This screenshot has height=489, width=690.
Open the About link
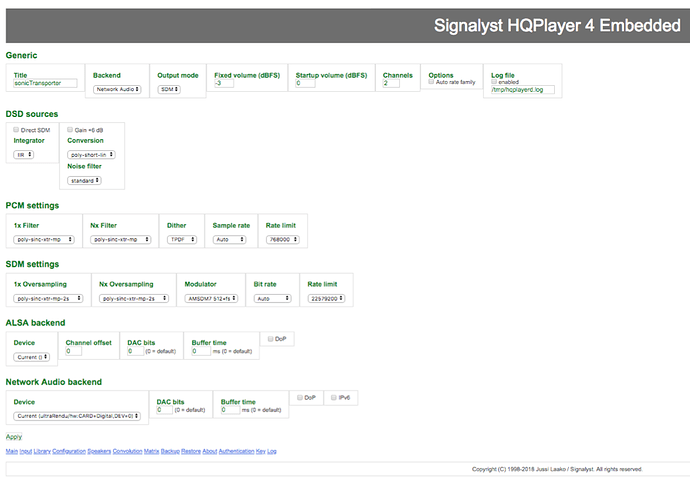coord(210,451)
